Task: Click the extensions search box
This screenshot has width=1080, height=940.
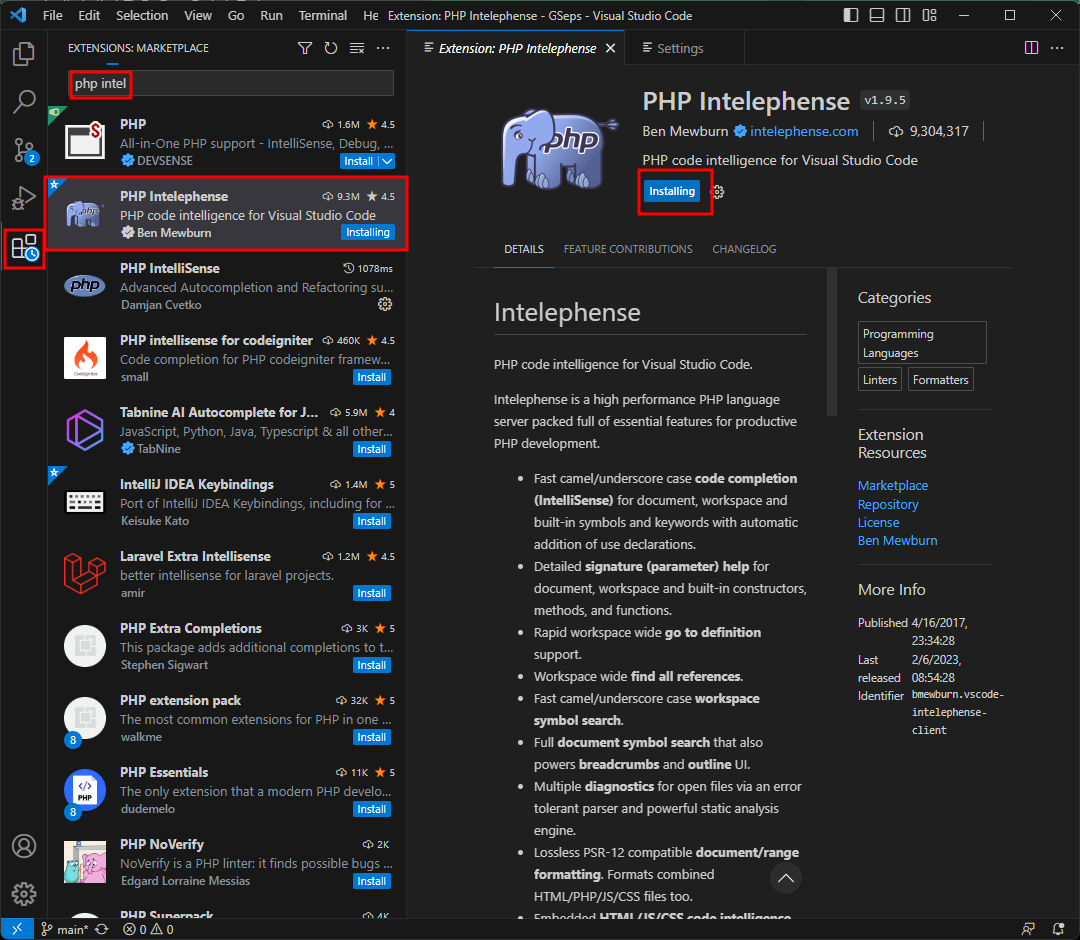Action: point(232,83)
